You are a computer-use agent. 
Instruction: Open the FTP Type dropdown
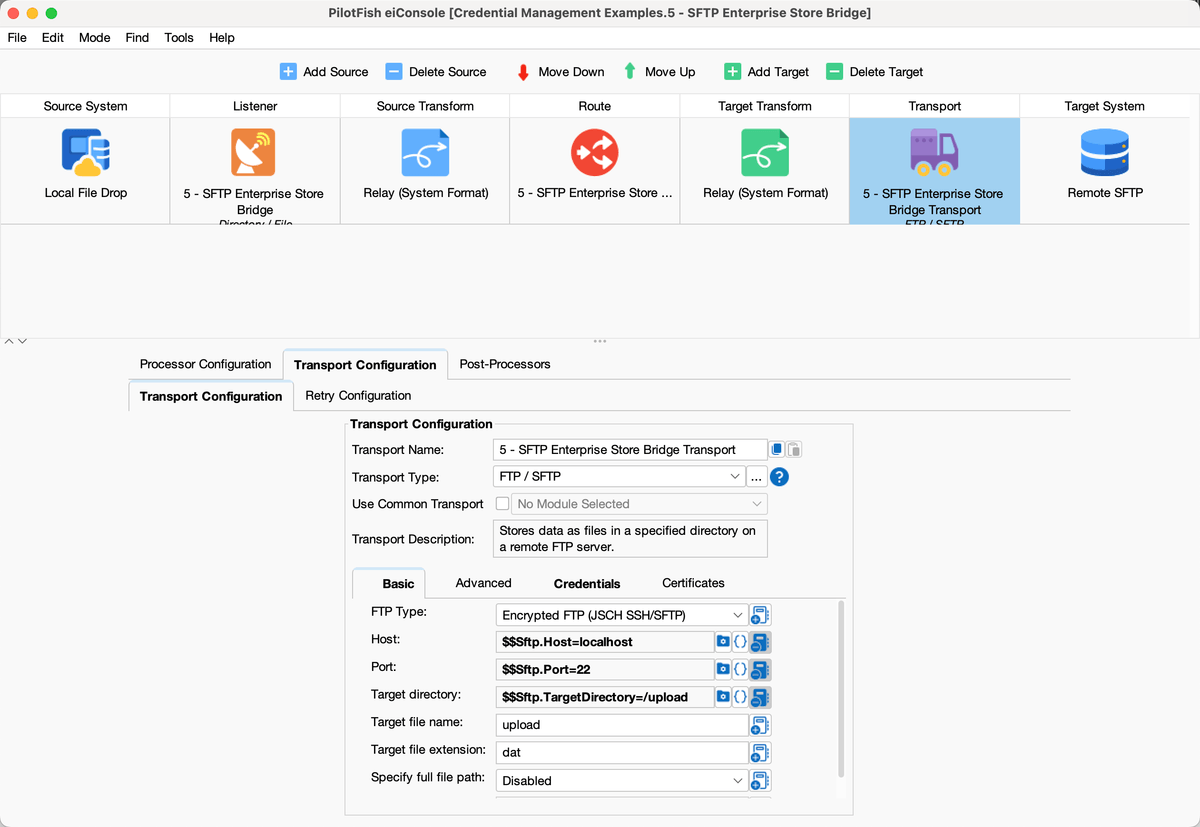622,615
